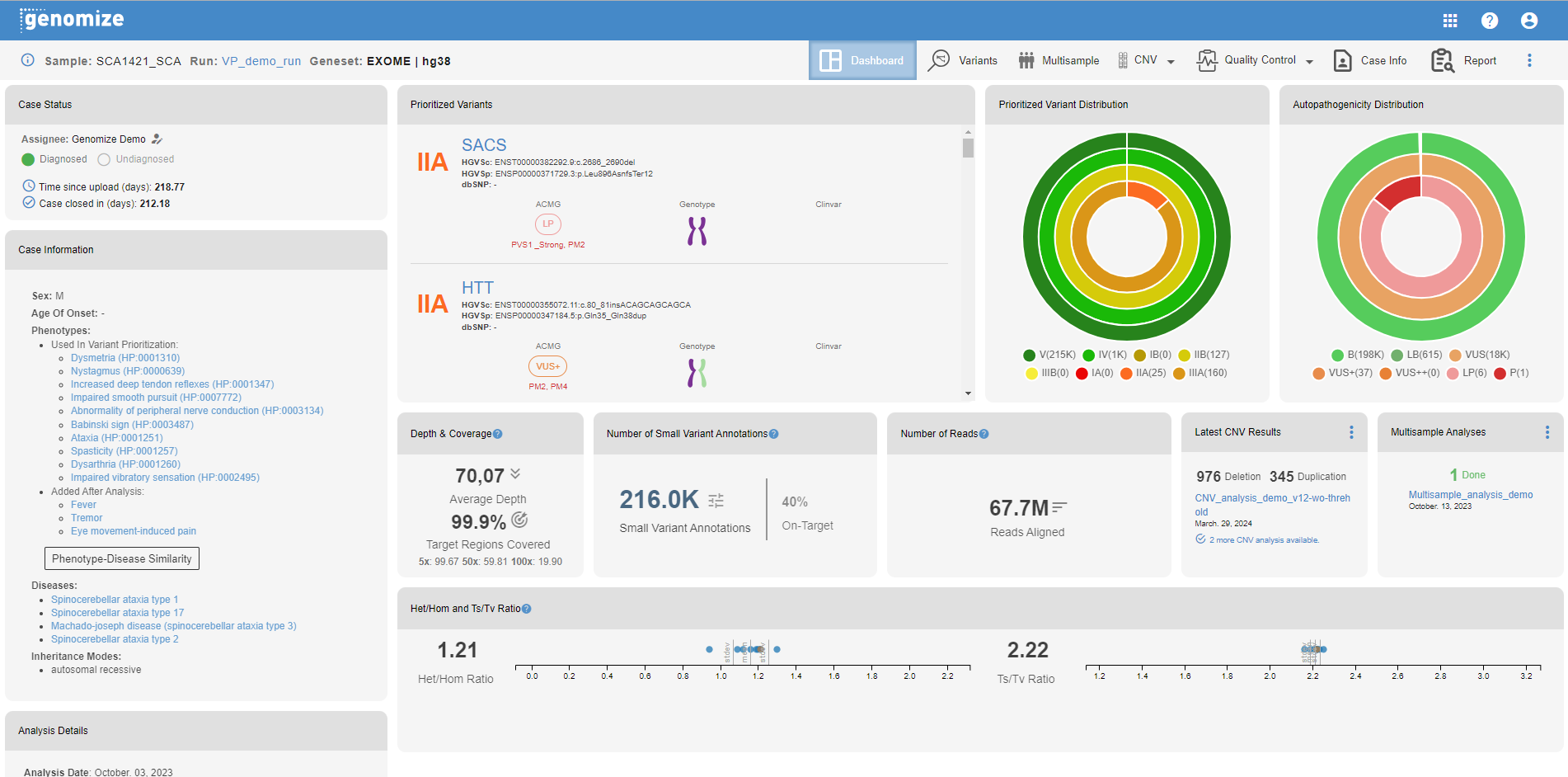This screenshot has width=1568, height=777.
Task: Open the help question mark icon
Action: pos(1490,21)
